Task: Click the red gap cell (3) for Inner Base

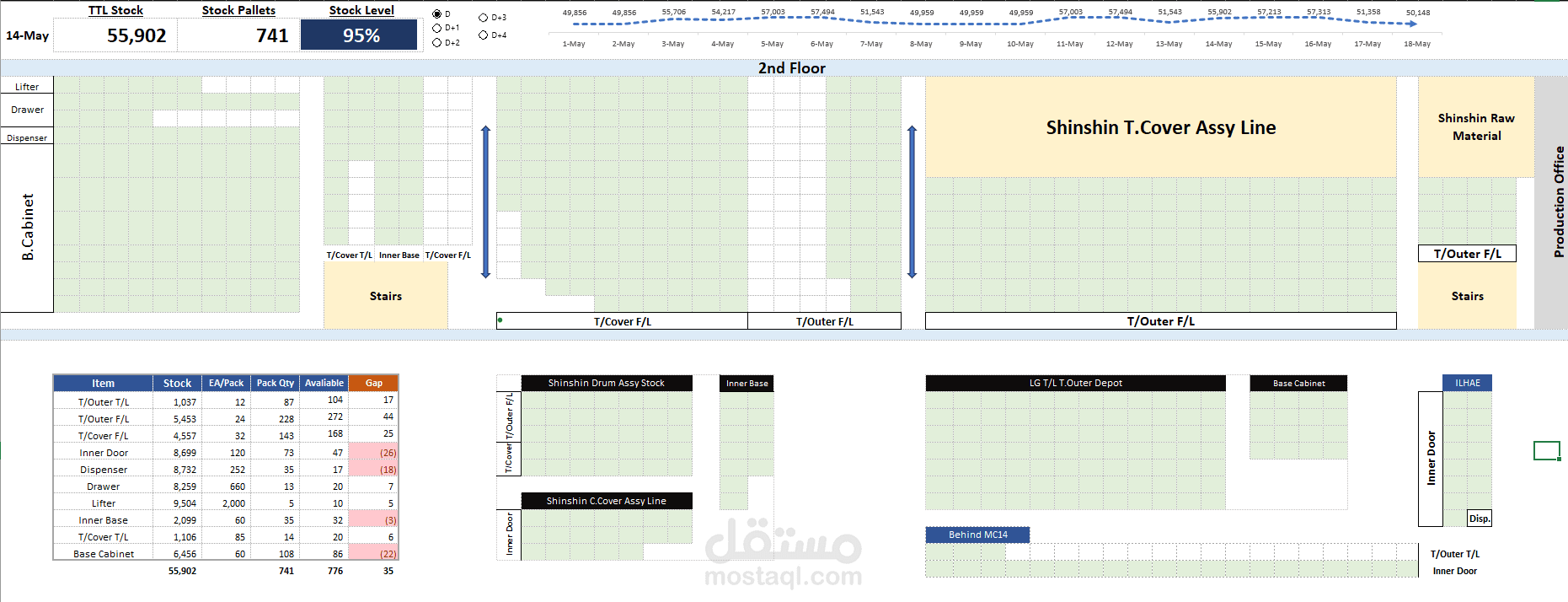Action: click(x=373, y=519)
